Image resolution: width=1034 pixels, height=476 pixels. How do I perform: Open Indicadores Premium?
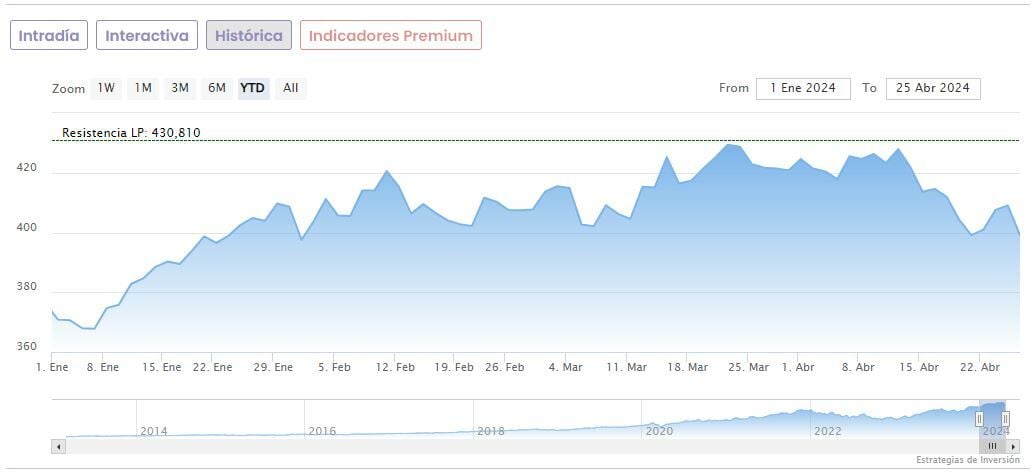(x=391, y=35)
